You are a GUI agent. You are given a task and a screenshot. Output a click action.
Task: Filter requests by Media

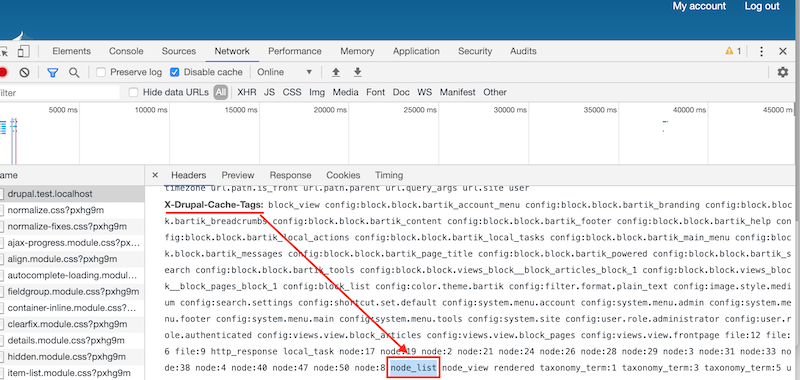point(345,92)
